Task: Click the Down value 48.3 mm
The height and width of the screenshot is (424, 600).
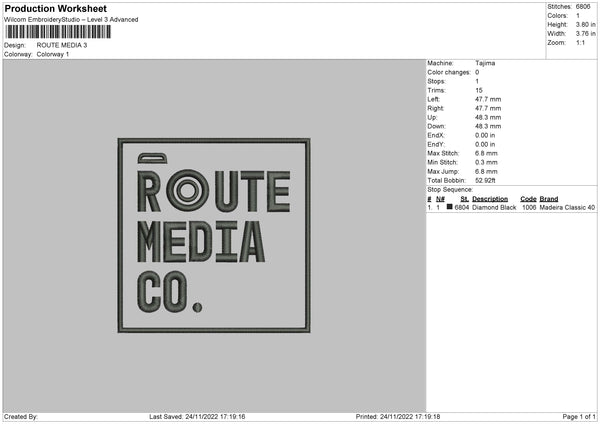Action: 488,126
